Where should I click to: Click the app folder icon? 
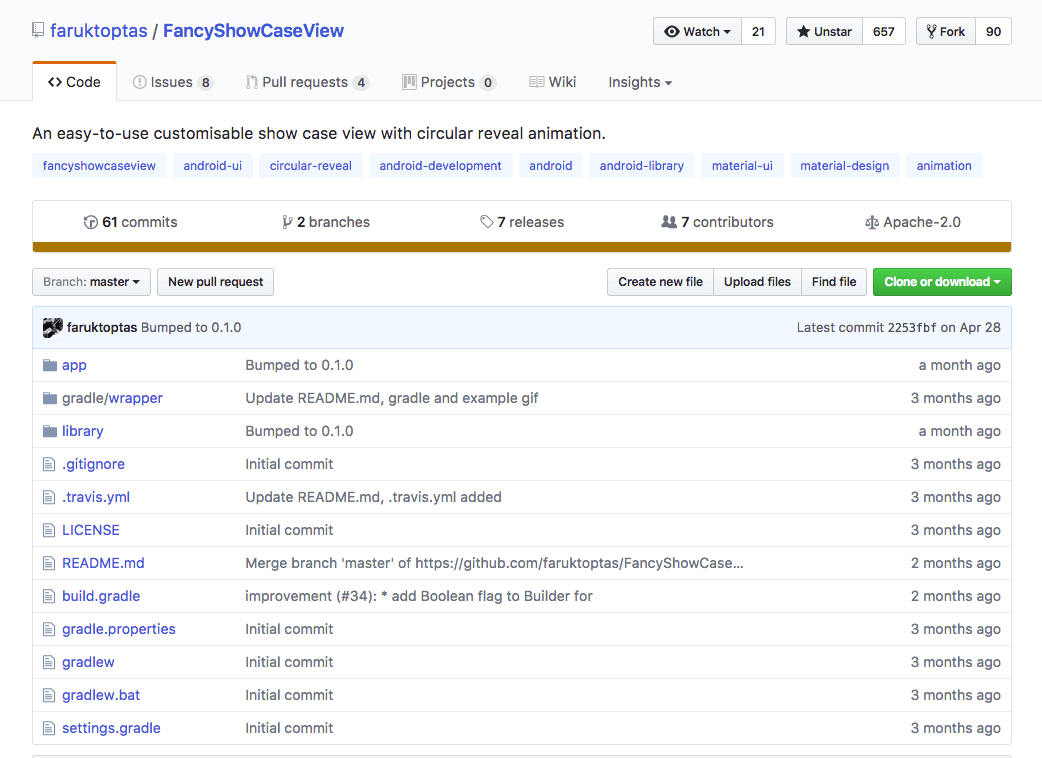[50, 365]
